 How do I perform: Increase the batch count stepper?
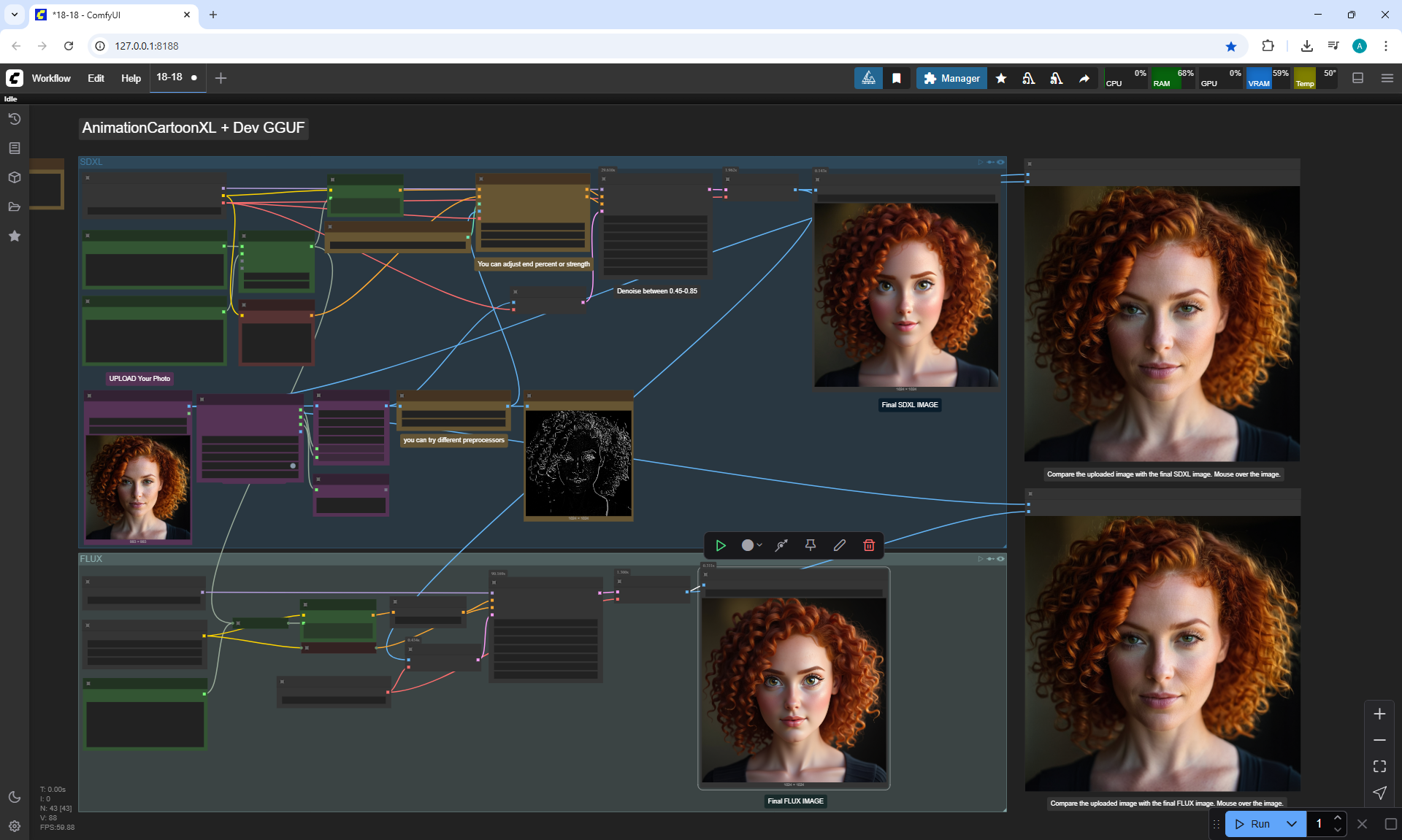pyautogui.click(x=1337, y=818)
